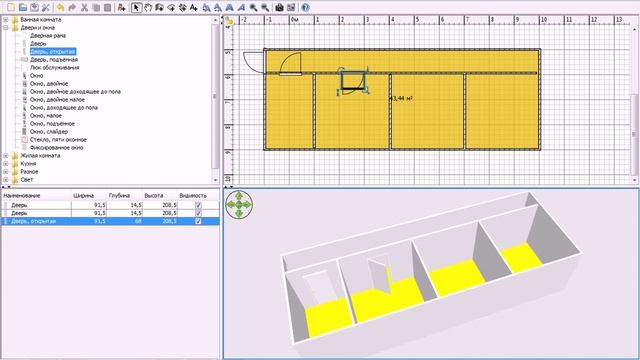Add selected furniture to home

tap(121, 7)
